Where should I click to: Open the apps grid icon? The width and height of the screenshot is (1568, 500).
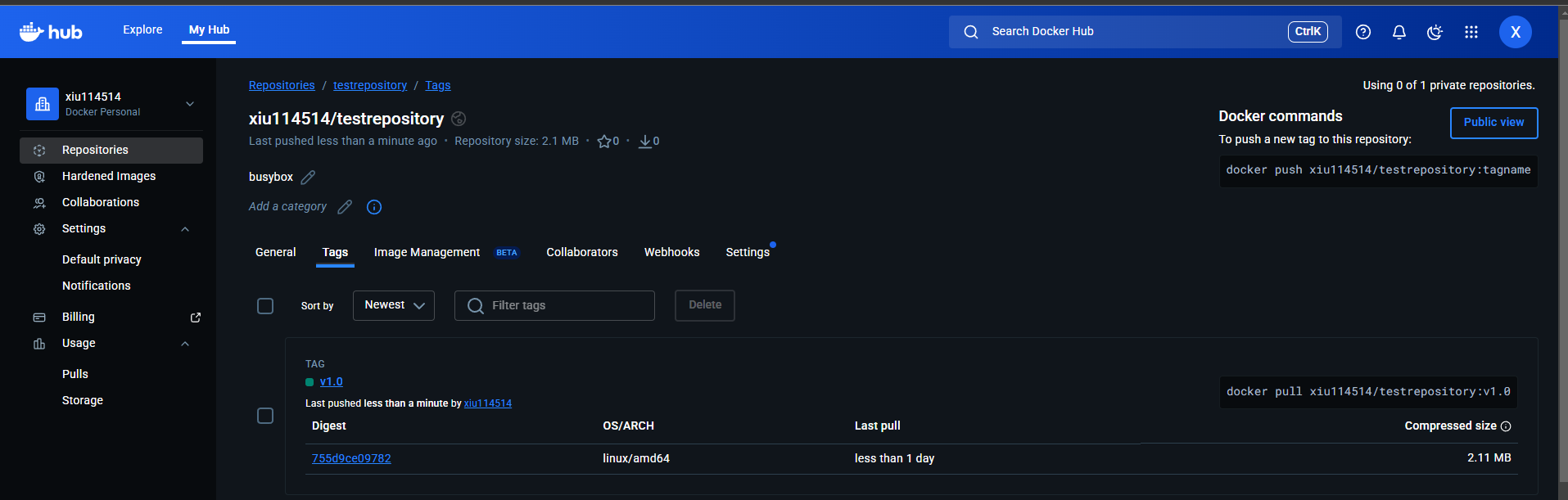tap(1471, 32)
